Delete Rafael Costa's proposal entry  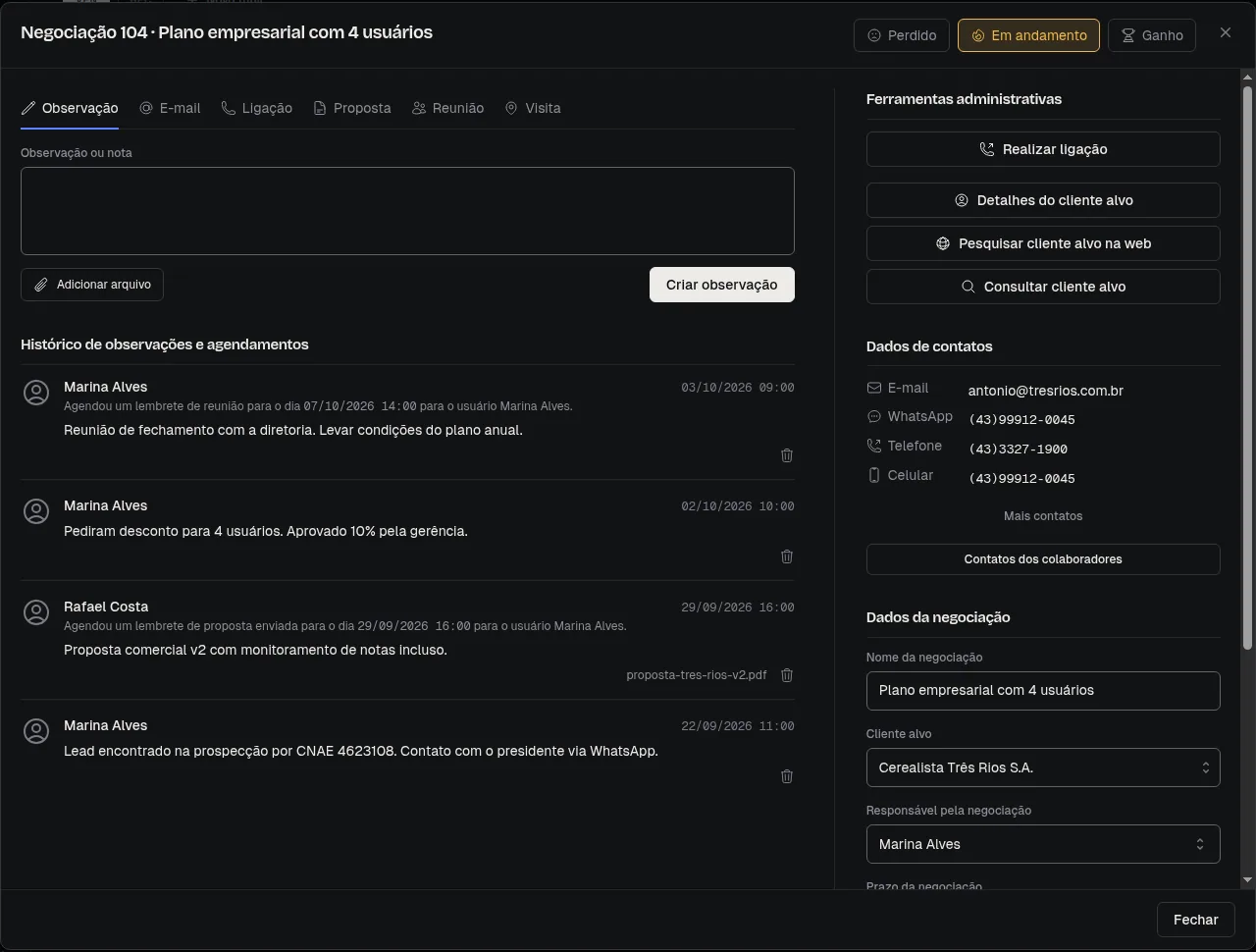(x=787, y=675)
